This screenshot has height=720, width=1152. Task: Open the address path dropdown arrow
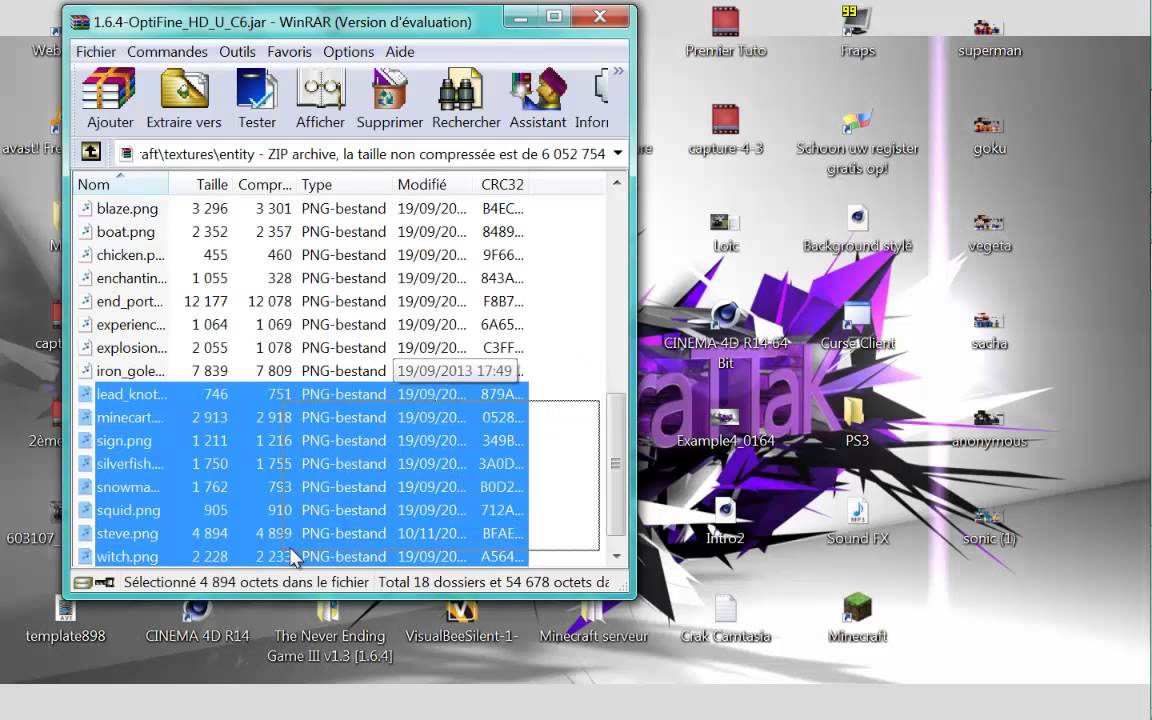618,154
